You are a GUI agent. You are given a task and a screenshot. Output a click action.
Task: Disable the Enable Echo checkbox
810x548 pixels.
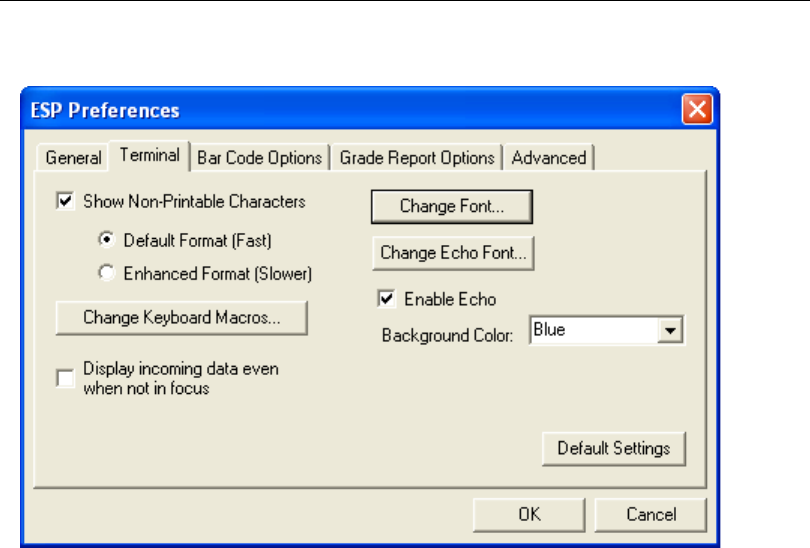386,298
